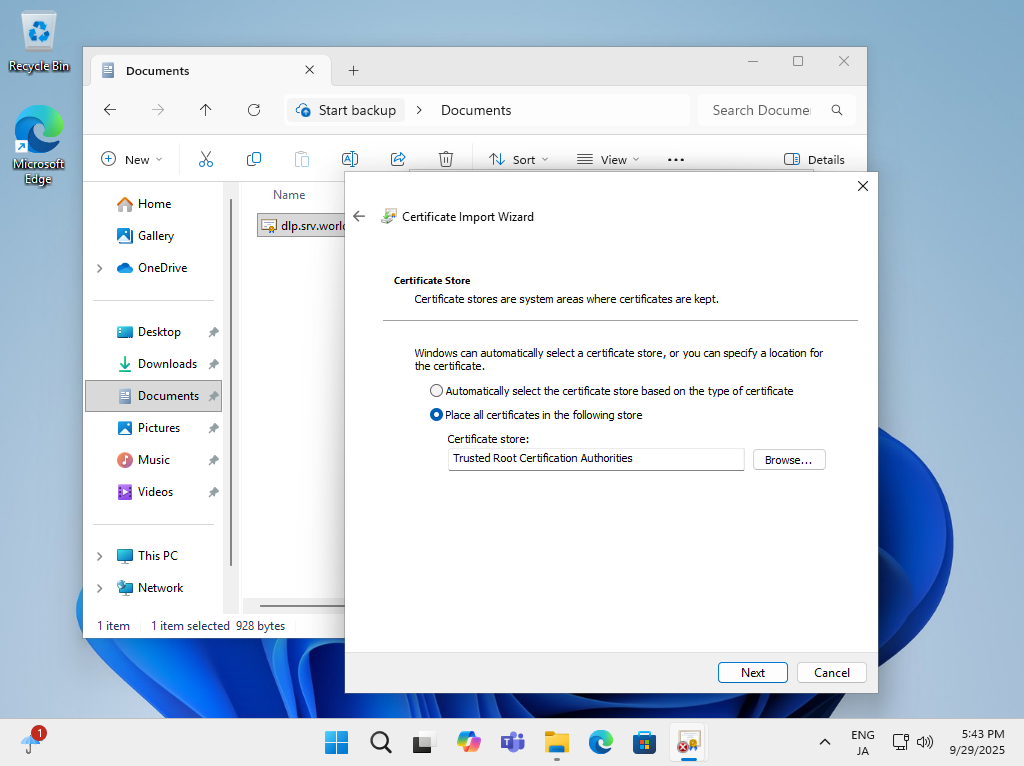Expand the This PC tree node
Viewport: 1024px width, 766px height.
point(99,556)
